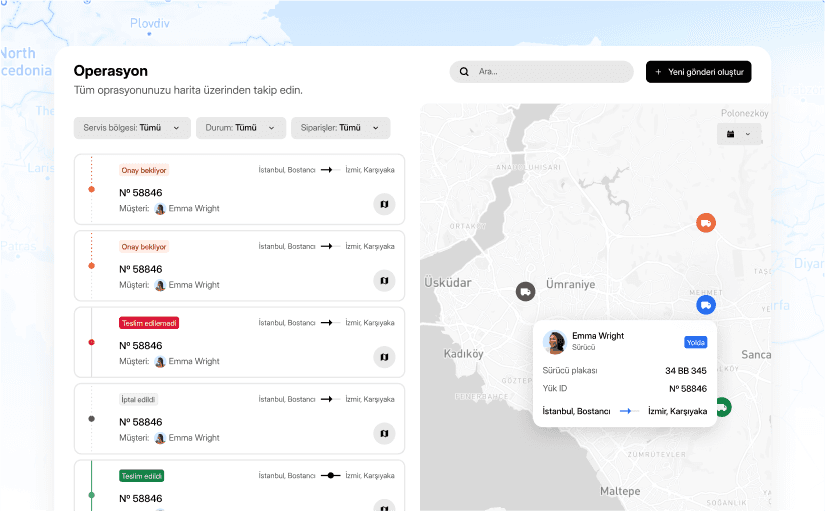Screen dimensions: 825x511
Task: Click the green Teslim edildi status tag
Action: click(142, 476)
